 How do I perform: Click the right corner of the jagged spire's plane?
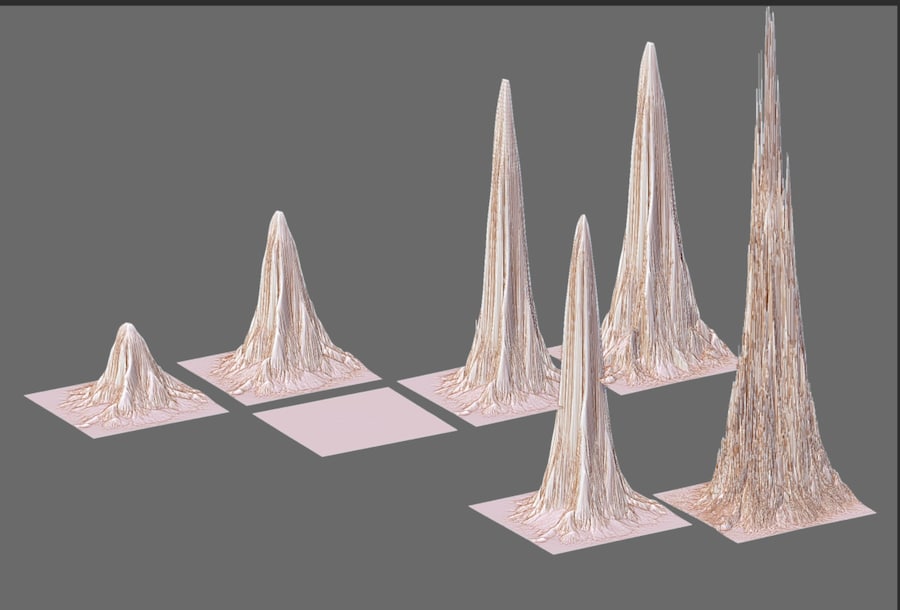pos(873,511)
